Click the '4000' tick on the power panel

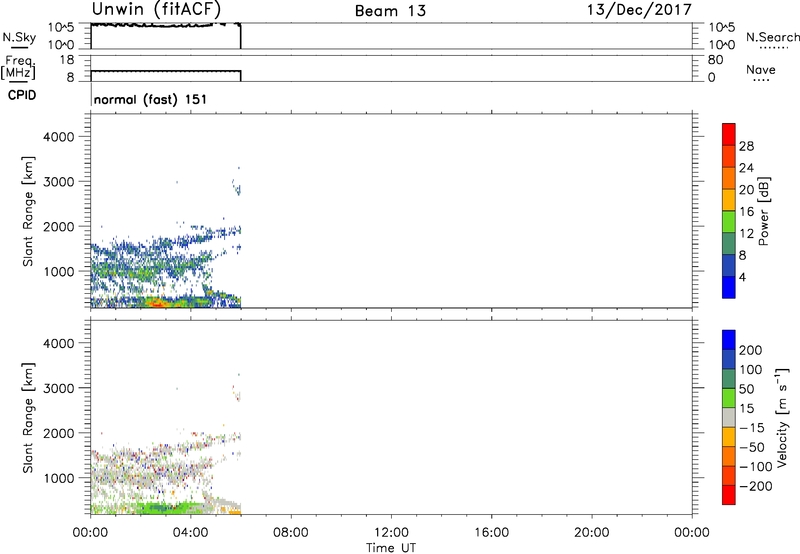pos(59,137)
